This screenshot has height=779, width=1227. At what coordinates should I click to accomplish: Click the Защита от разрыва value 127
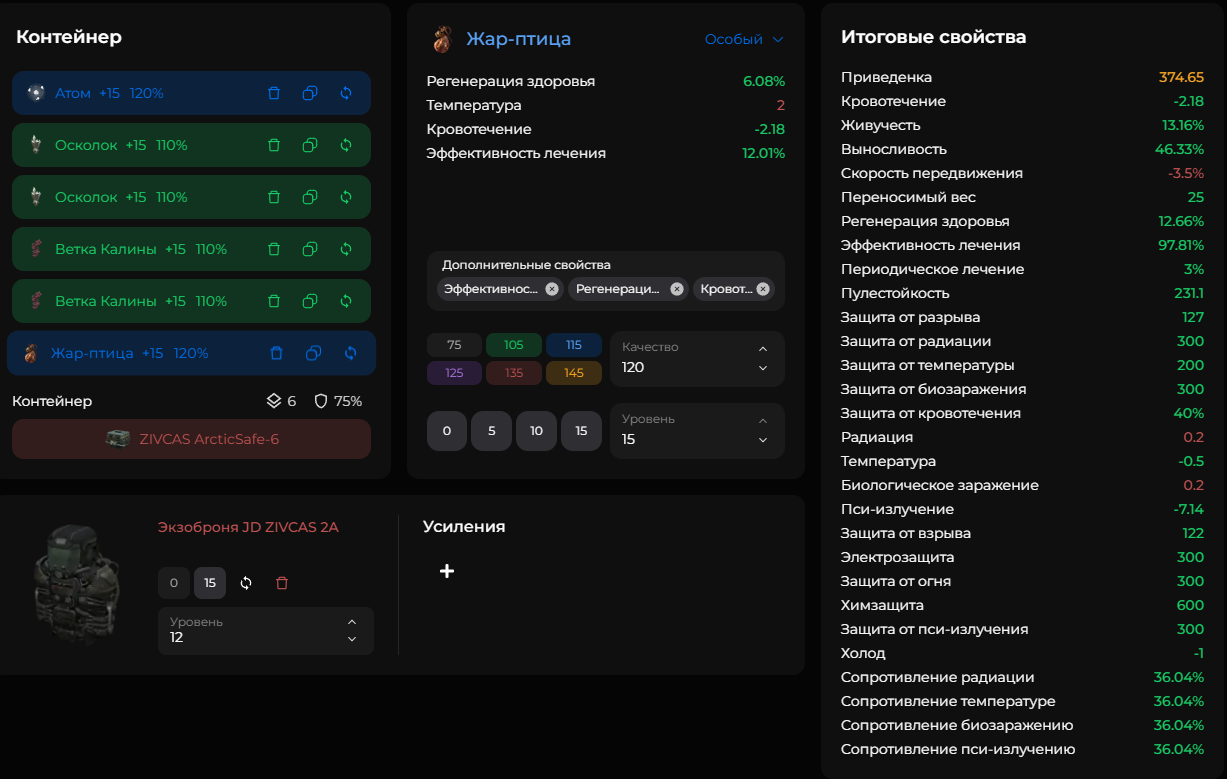tap(1192, 317)
